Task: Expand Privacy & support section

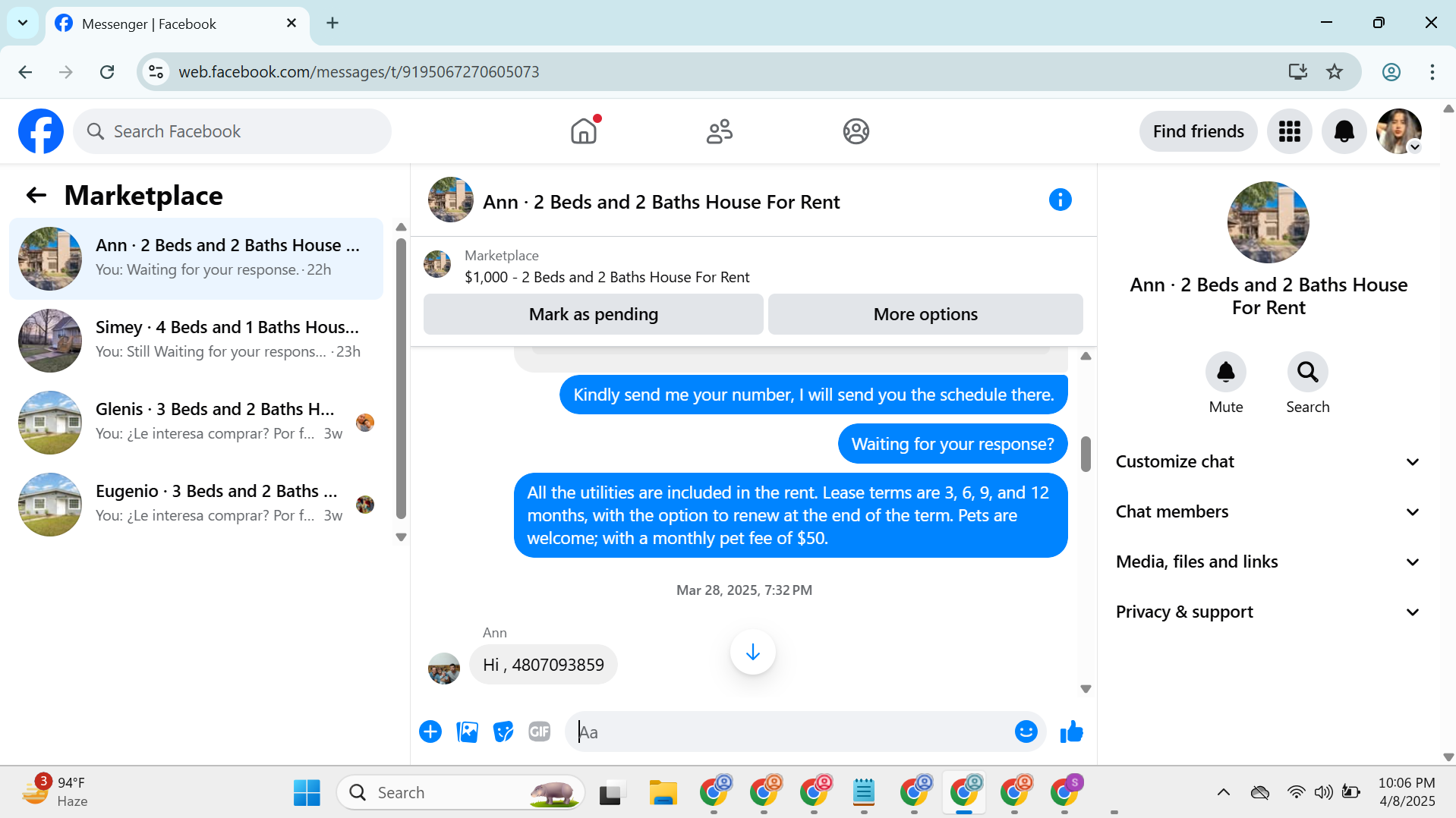Action: [1267, 612]
